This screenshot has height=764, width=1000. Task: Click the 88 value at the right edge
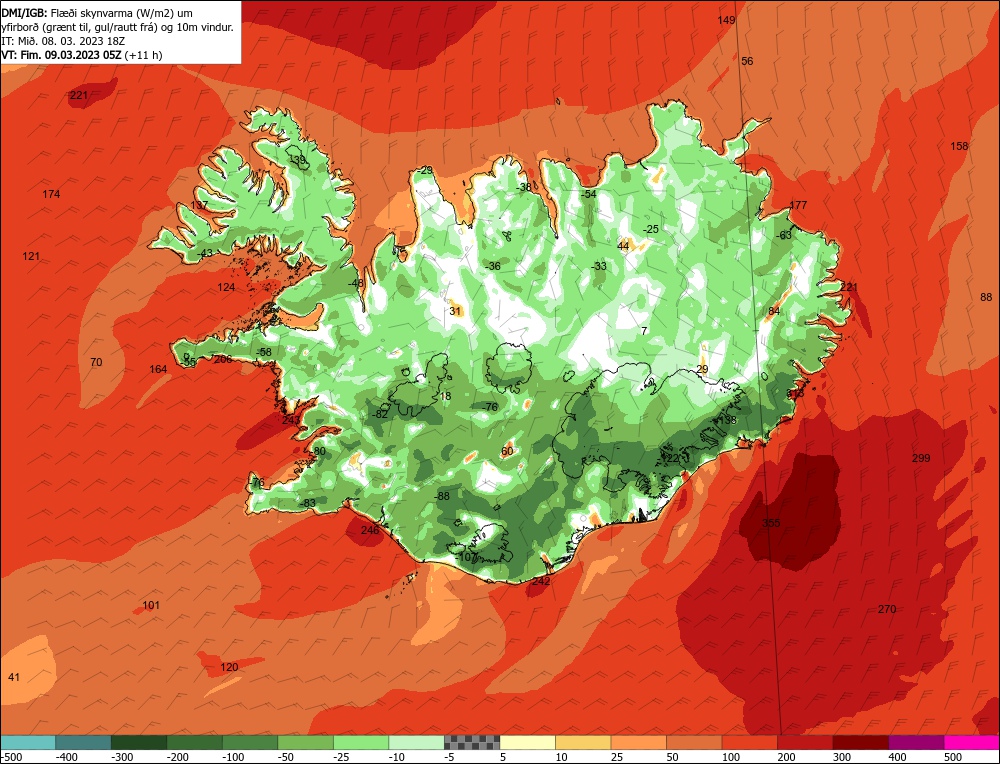pos(986,297)
